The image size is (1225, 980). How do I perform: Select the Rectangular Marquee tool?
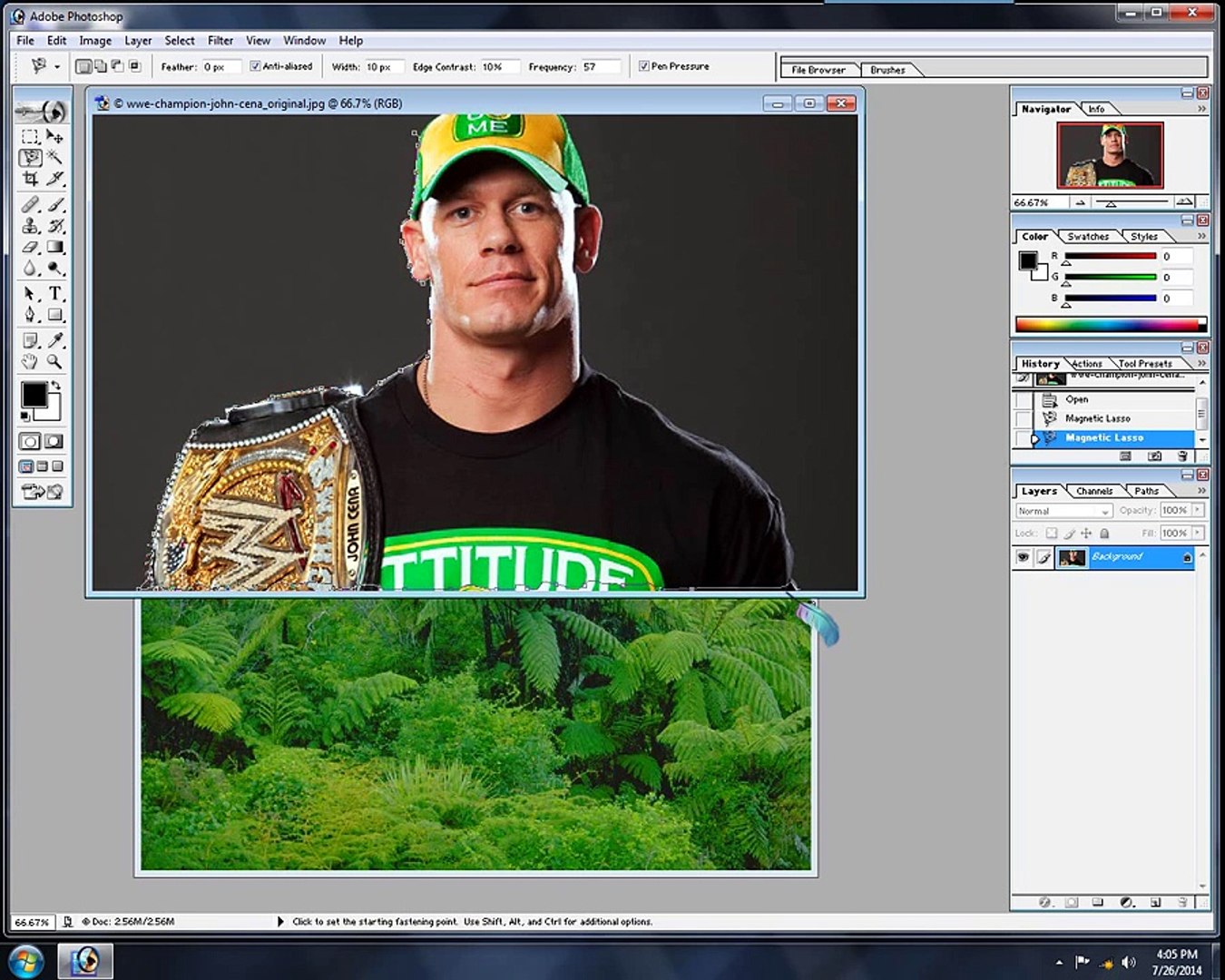point(31,136)
